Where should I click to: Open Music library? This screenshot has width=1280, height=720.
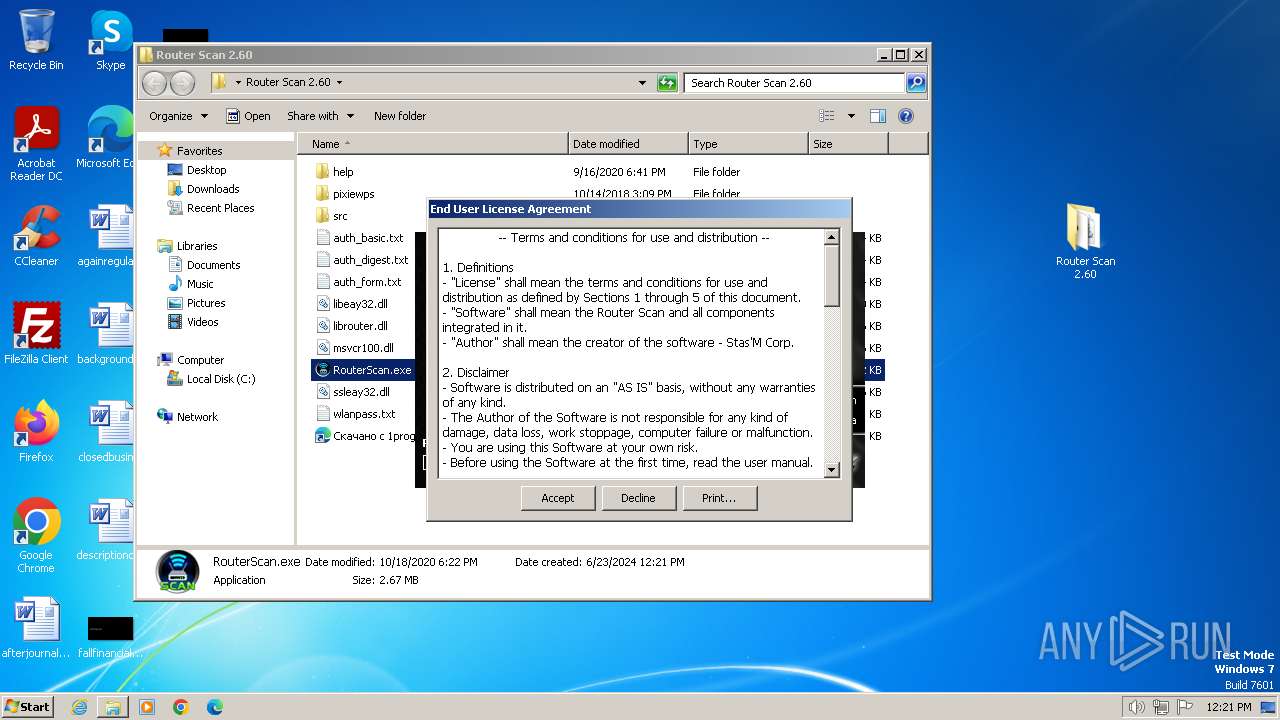pyautogui.click(x=200, y=284)
